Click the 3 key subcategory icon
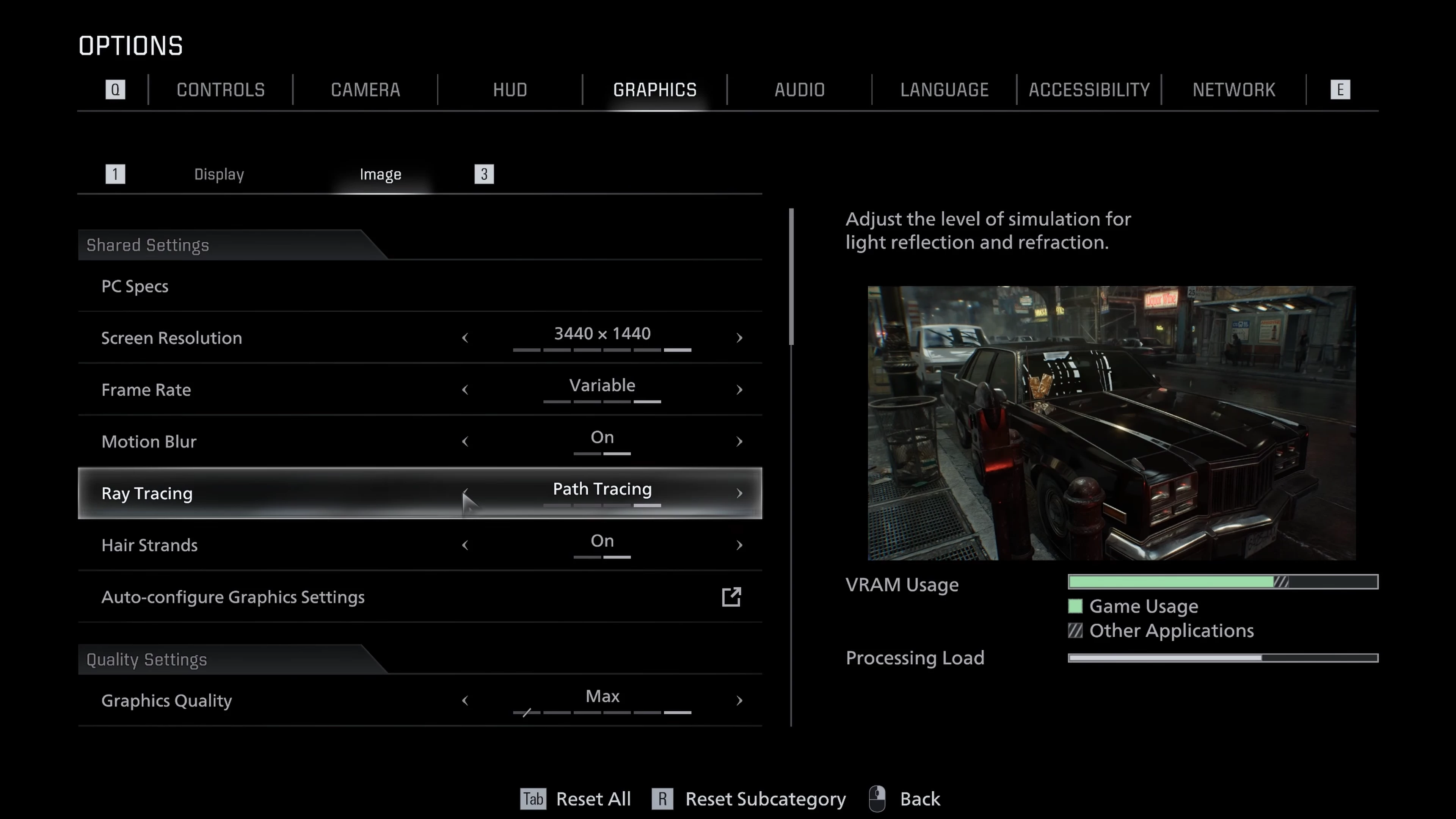 [x=484, y=174]
